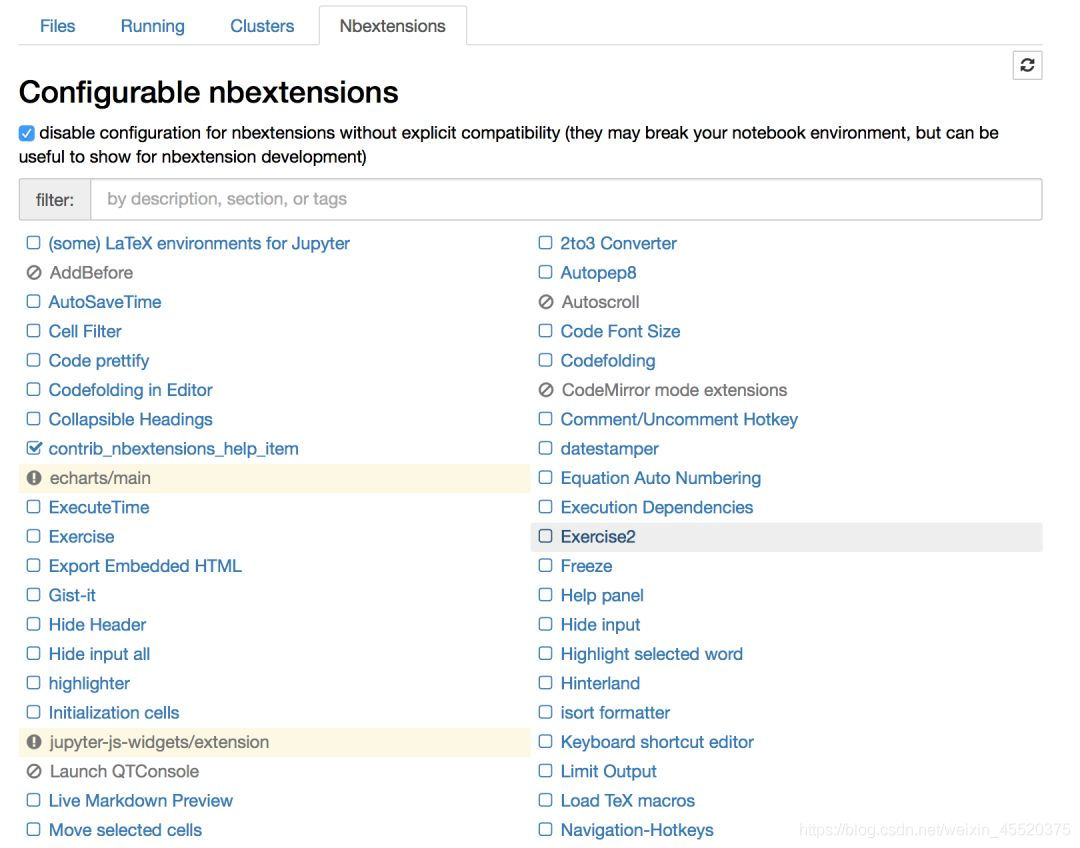The image size is (1080, 848).
Task: Enable the Collapsible Headings checkbox
Action: click(x=34, y=419)
